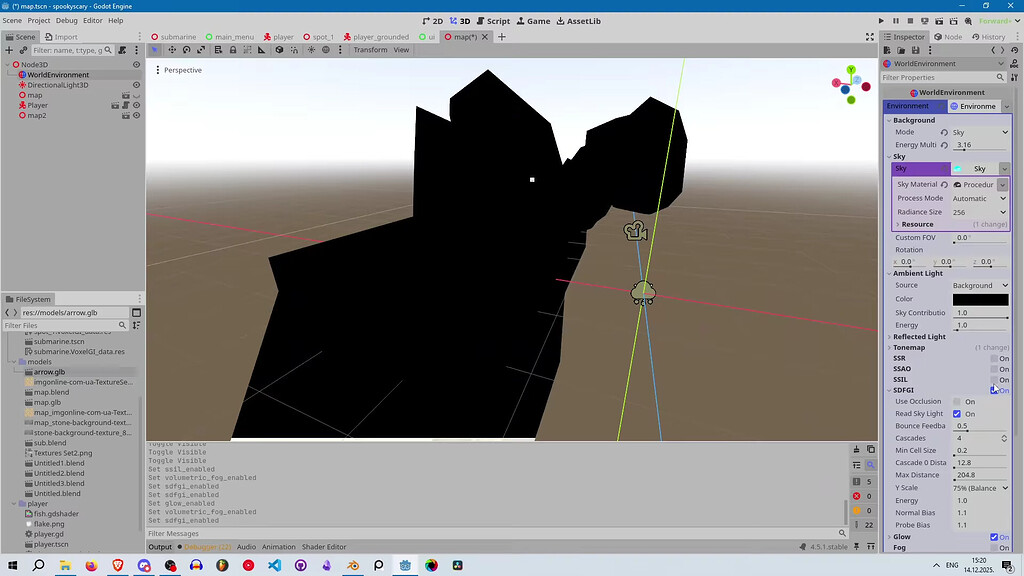The image size is (1024, 576).
Task: Open Godot from the Windows taskbar
Action: (405, 565)
